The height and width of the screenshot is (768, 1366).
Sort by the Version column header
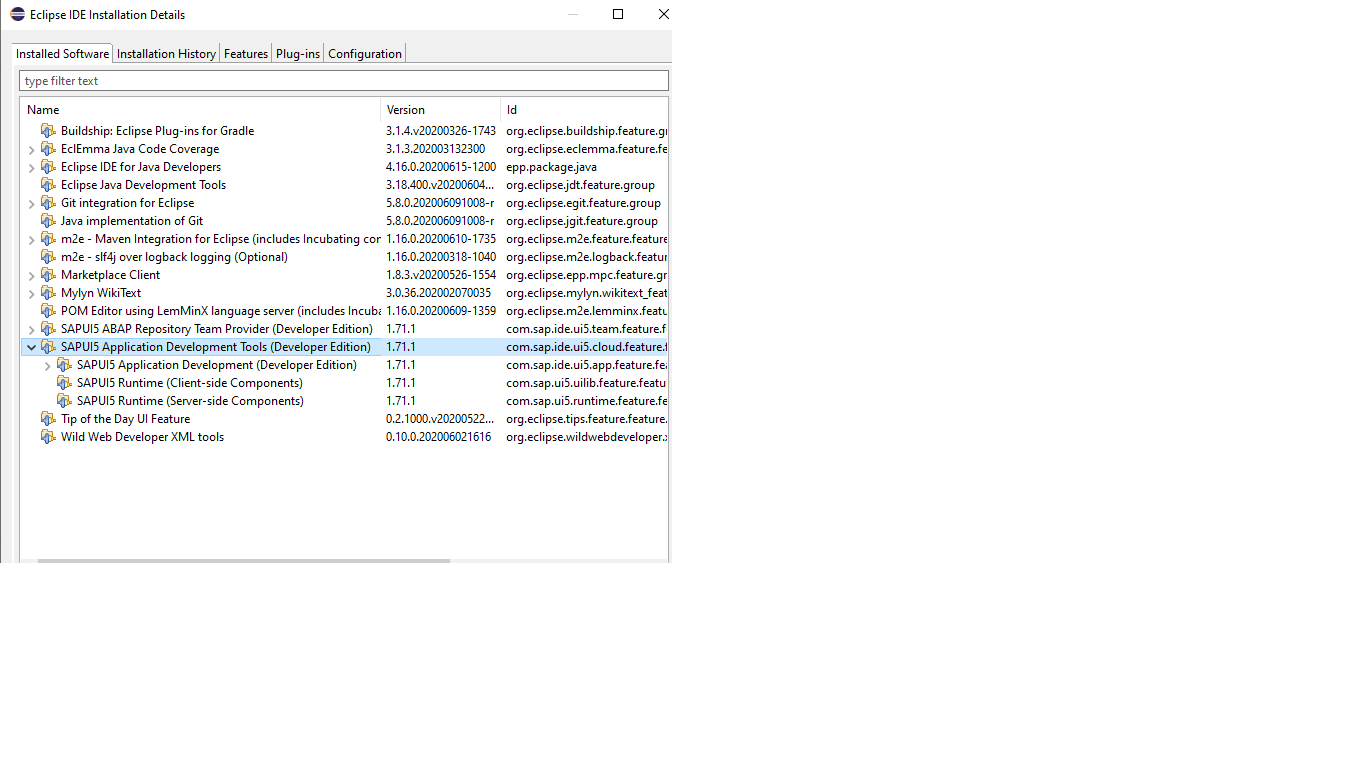pyautogui.click(x=441, y=110)
